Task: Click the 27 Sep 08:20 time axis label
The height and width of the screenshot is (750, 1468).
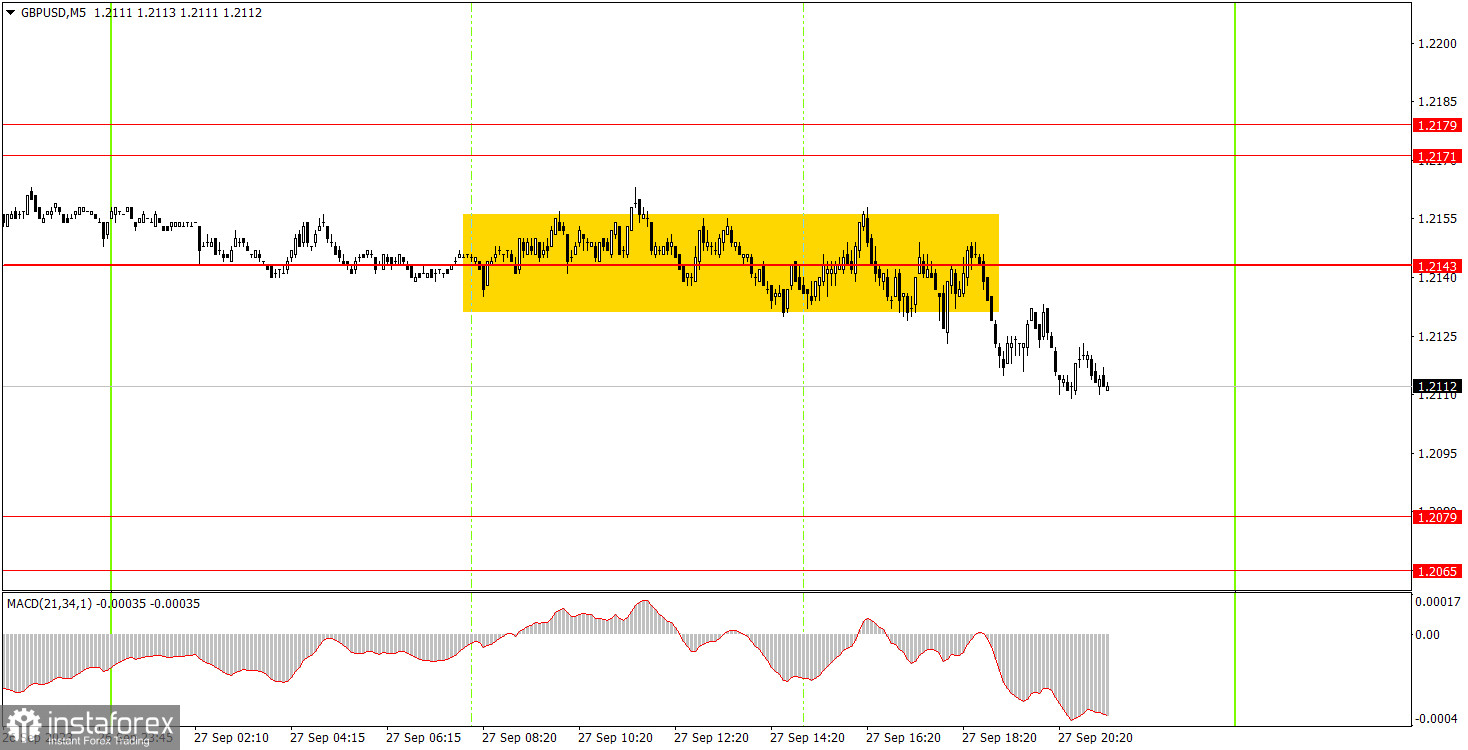Action: 519,738
